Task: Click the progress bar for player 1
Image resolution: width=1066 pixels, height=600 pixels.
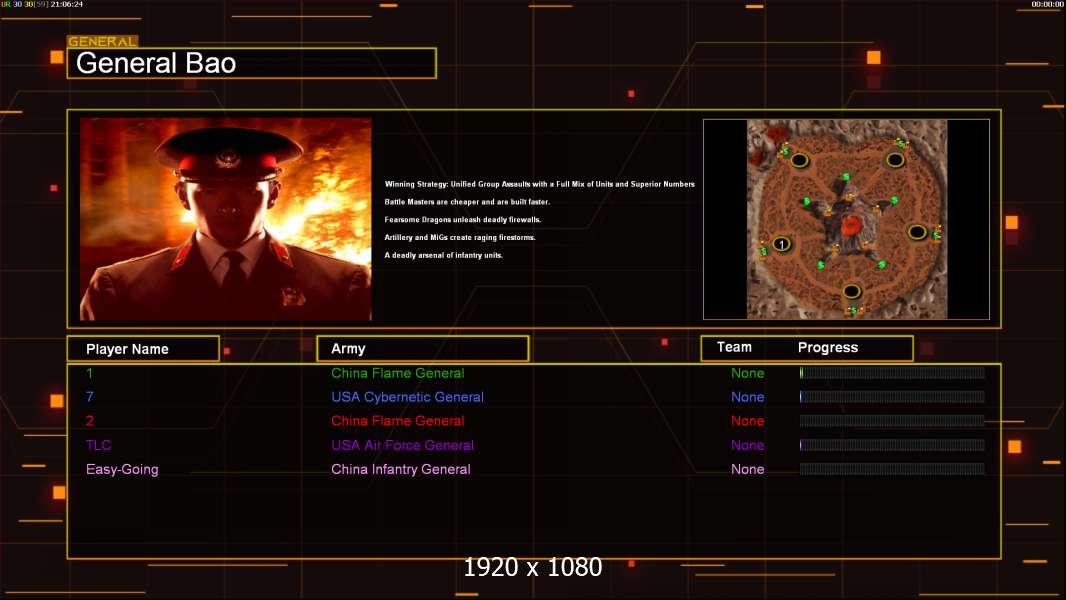Action: tap(892, 372)
